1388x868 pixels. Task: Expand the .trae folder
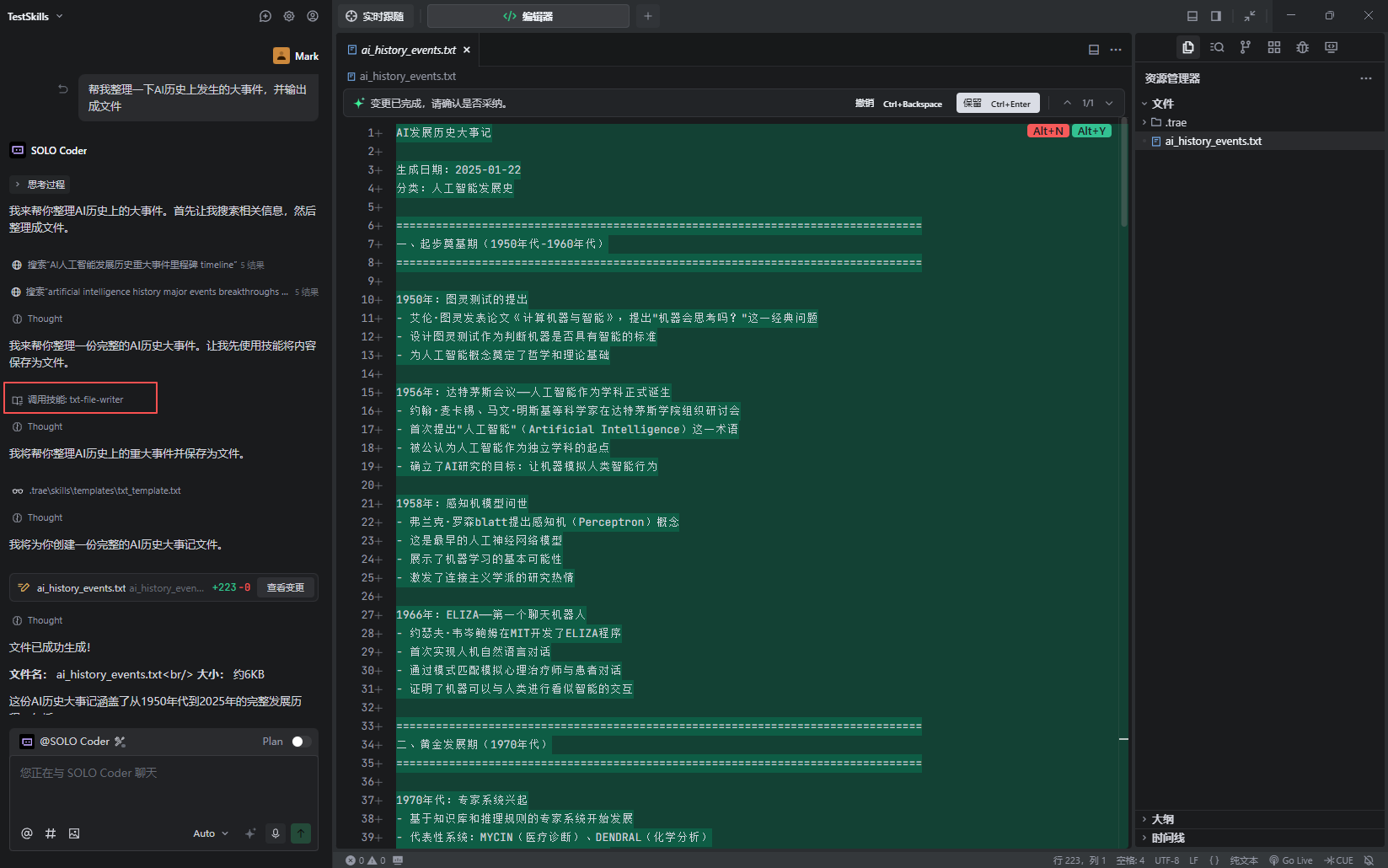point(1176,122)
